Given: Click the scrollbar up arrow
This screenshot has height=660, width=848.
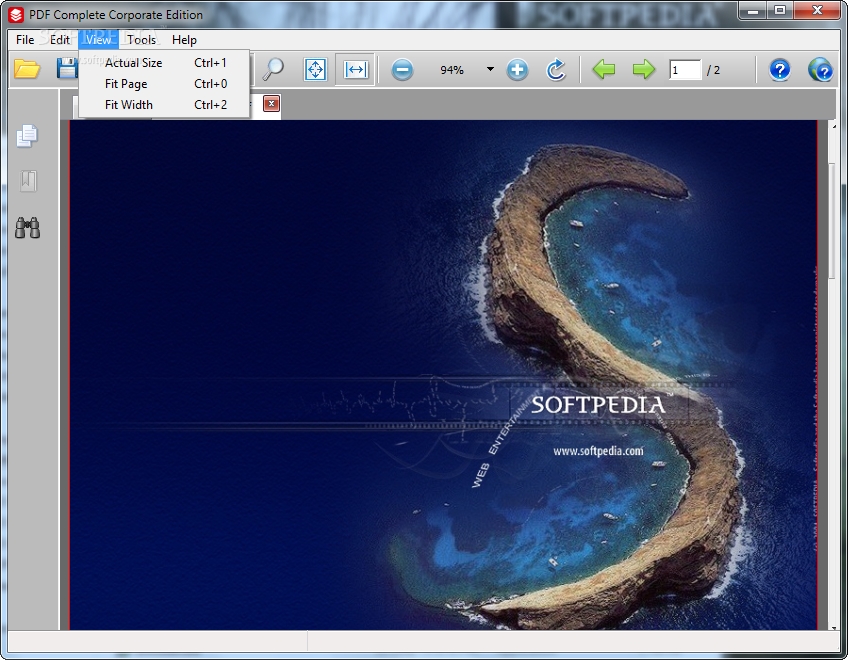Looking at the screenshot, I should point(834,127).
